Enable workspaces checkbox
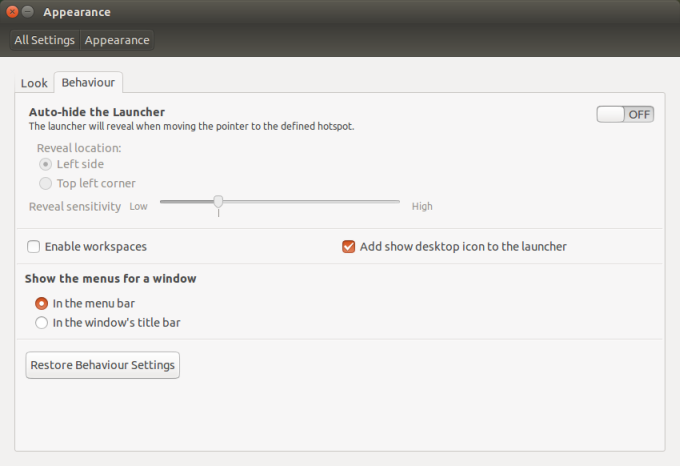The width and height of the screenshot is (680, 466). click(34, 246)
